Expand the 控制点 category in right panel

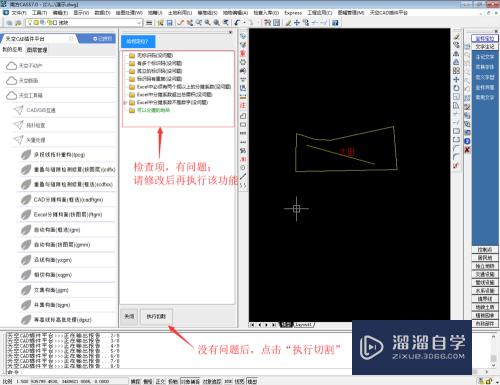[x=485, y=250]
